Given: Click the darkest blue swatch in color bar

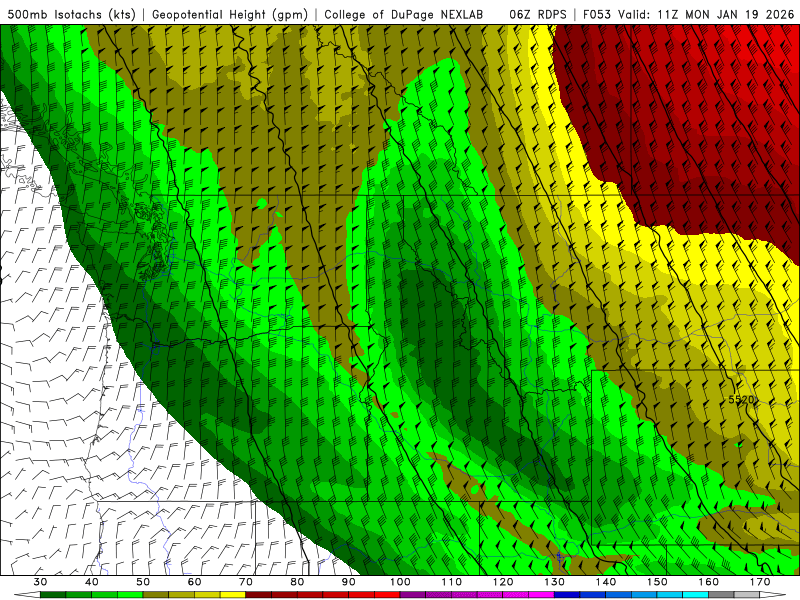Looking at the screenshot, I should pos(567,594).
